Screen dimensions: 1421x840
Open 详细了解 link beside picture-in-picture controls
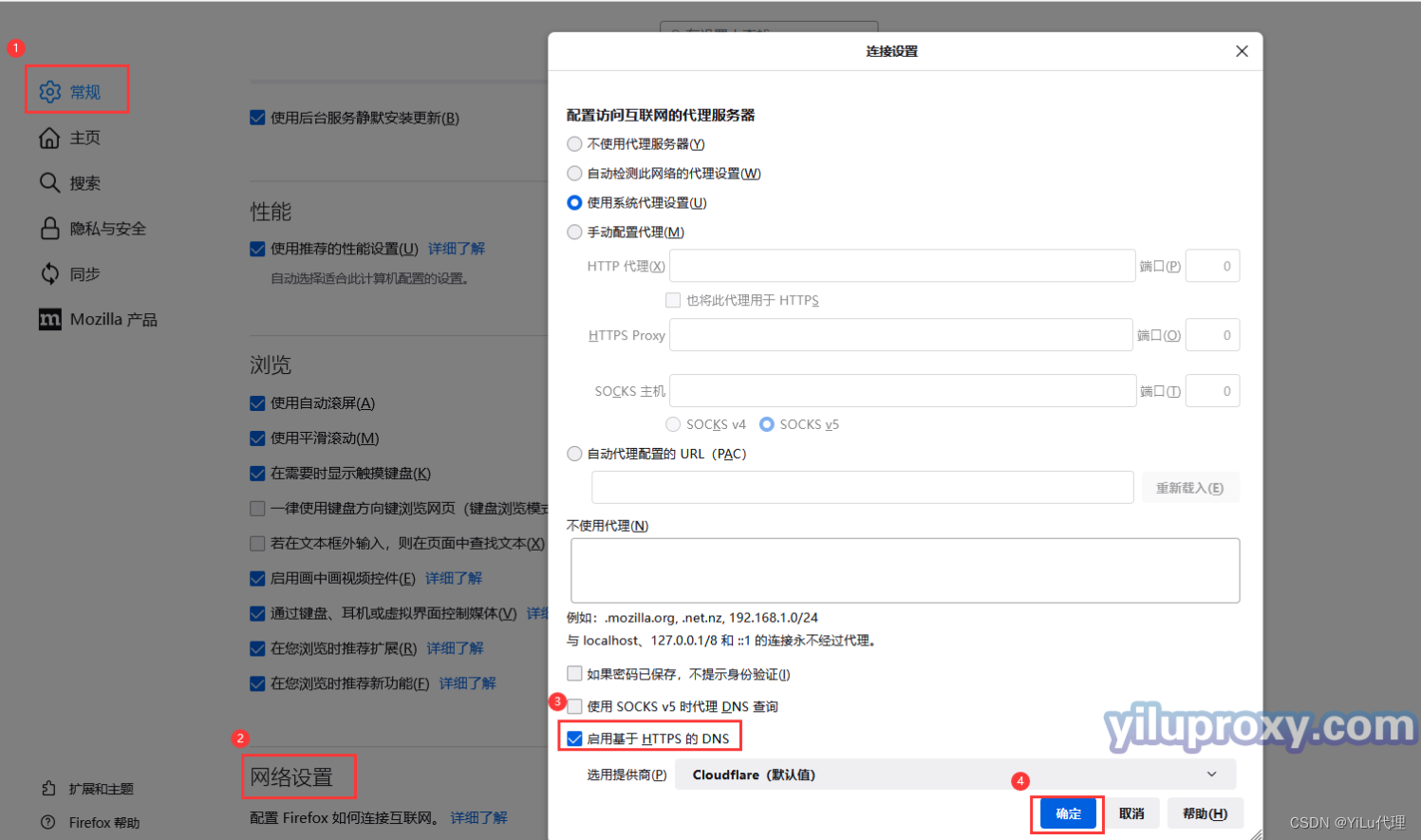point(454,578)
